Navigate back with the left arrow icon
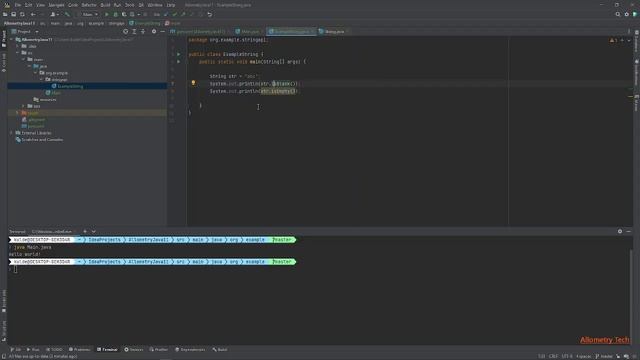The image size is (640, 360). [x=33, y=14]
